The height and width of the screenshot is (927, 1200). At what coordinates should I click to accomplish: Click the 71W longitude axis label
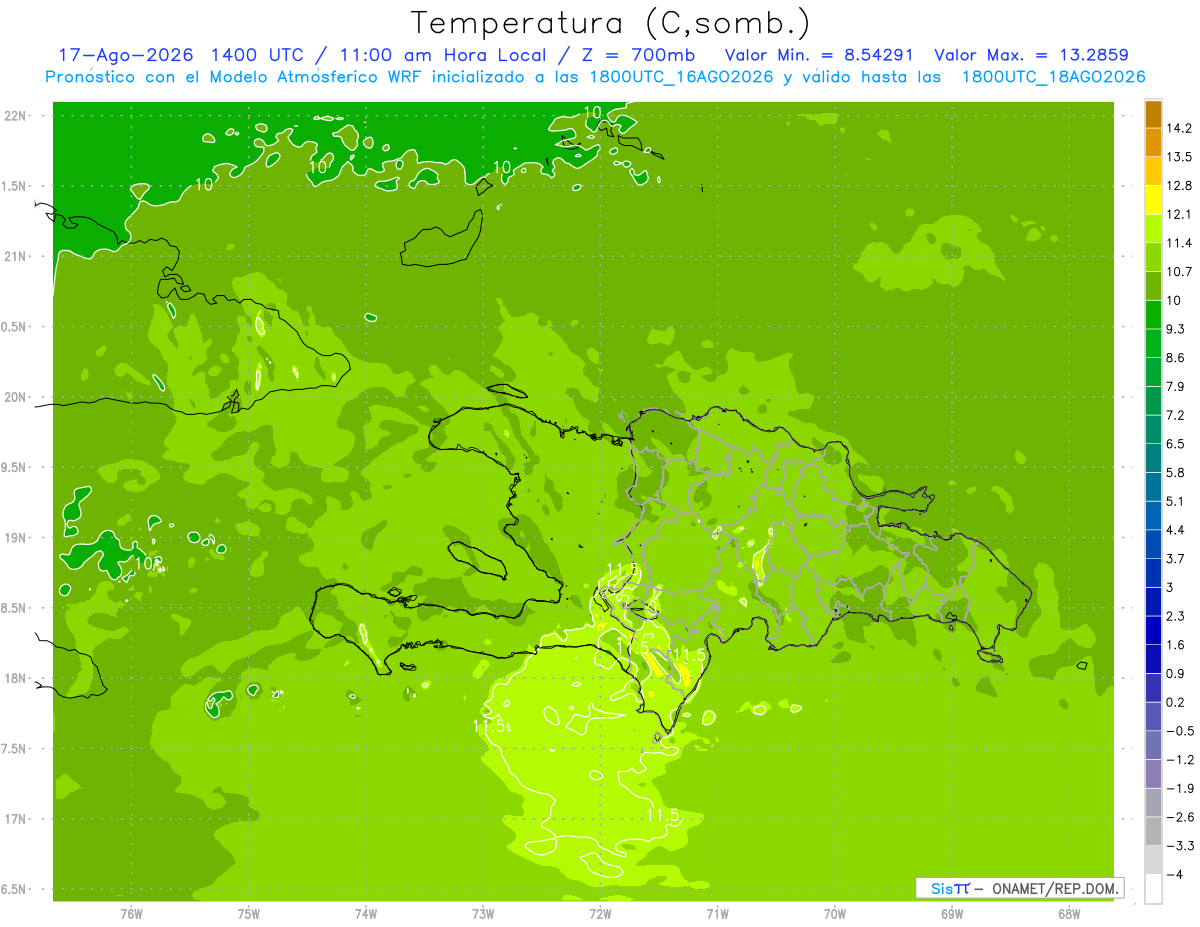(717, 914)
